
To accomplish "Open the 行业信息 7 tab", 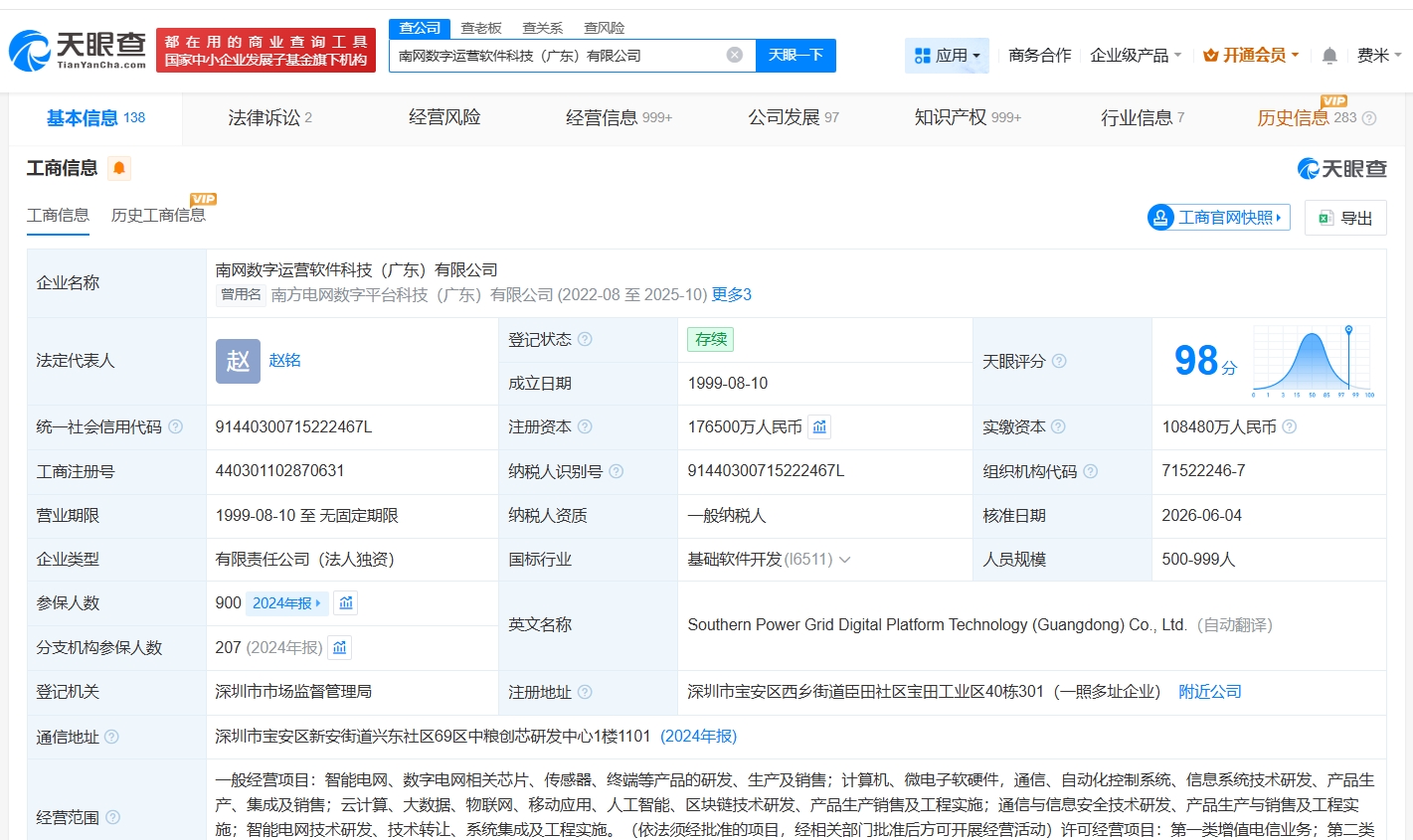I will click(1143, 117).
